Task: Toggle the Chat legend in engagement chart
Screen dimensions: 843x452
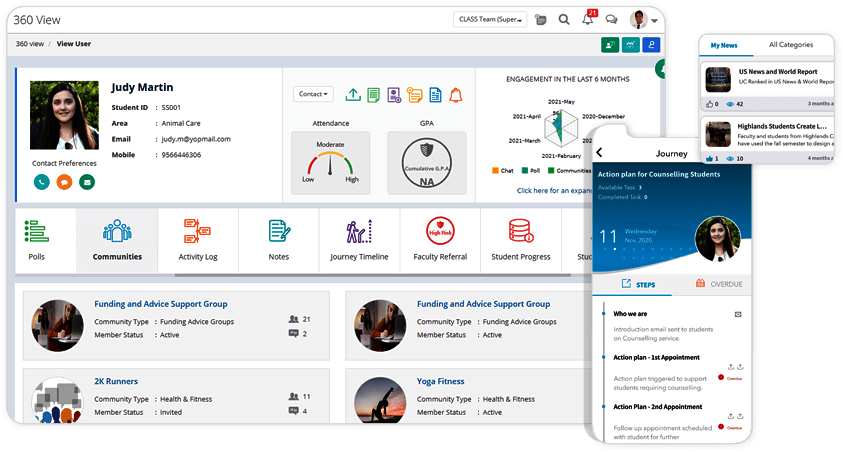Action: [x=503, y=170]
